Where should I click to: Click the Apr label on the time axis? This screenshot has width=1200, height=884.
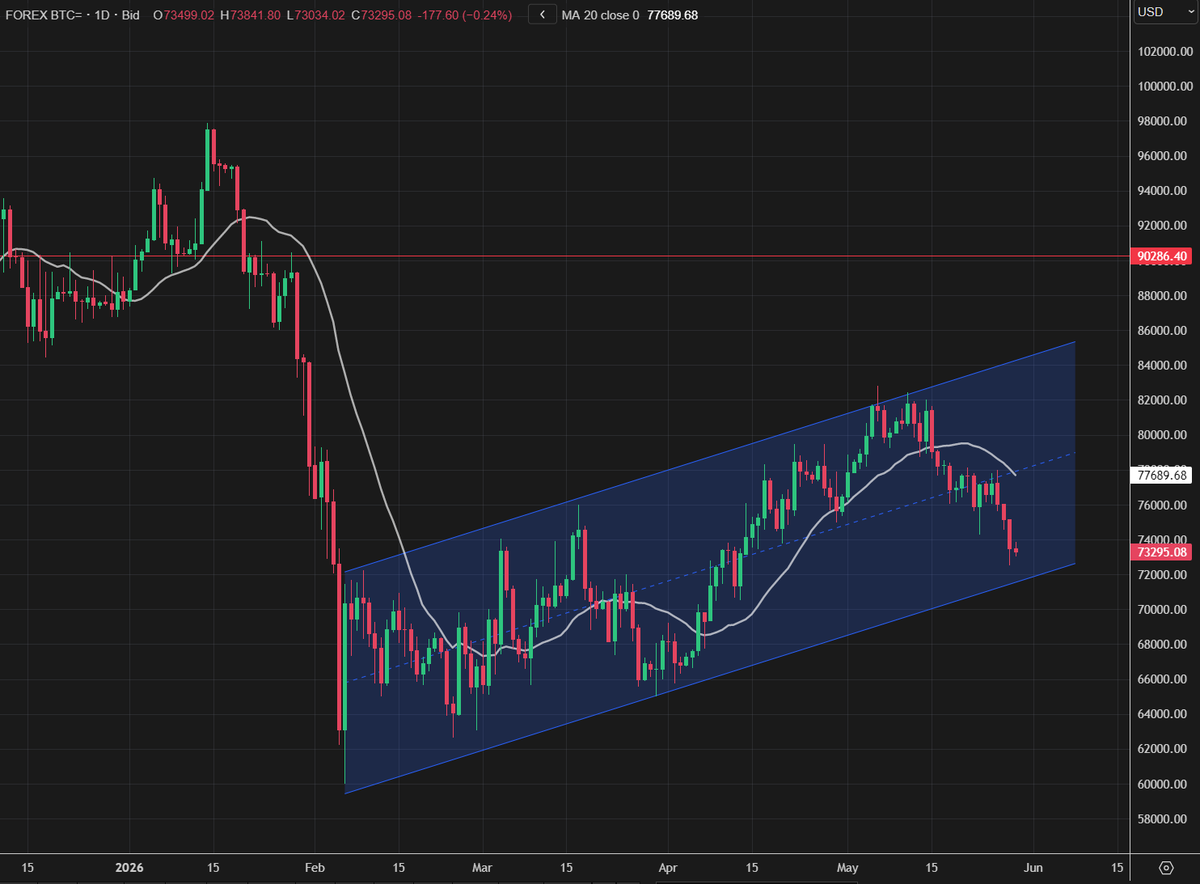click(x=666, y=867)
